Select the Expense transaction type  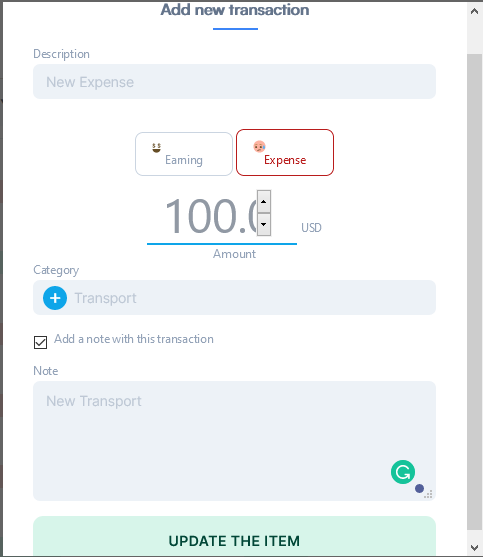coord(285,152)
